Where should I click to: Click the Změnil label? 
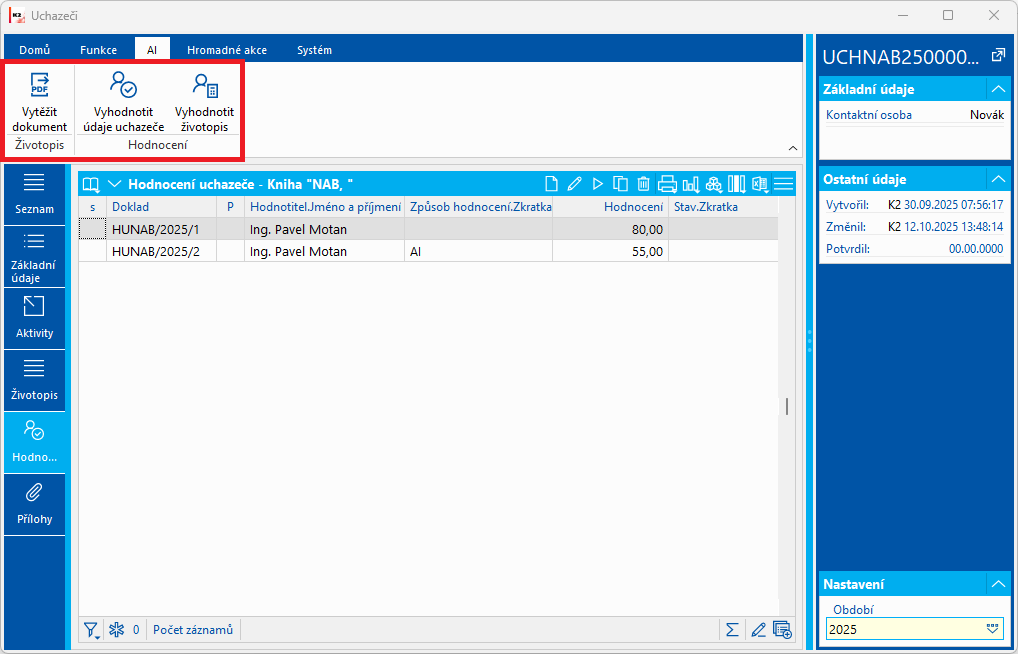click(845, 227)
